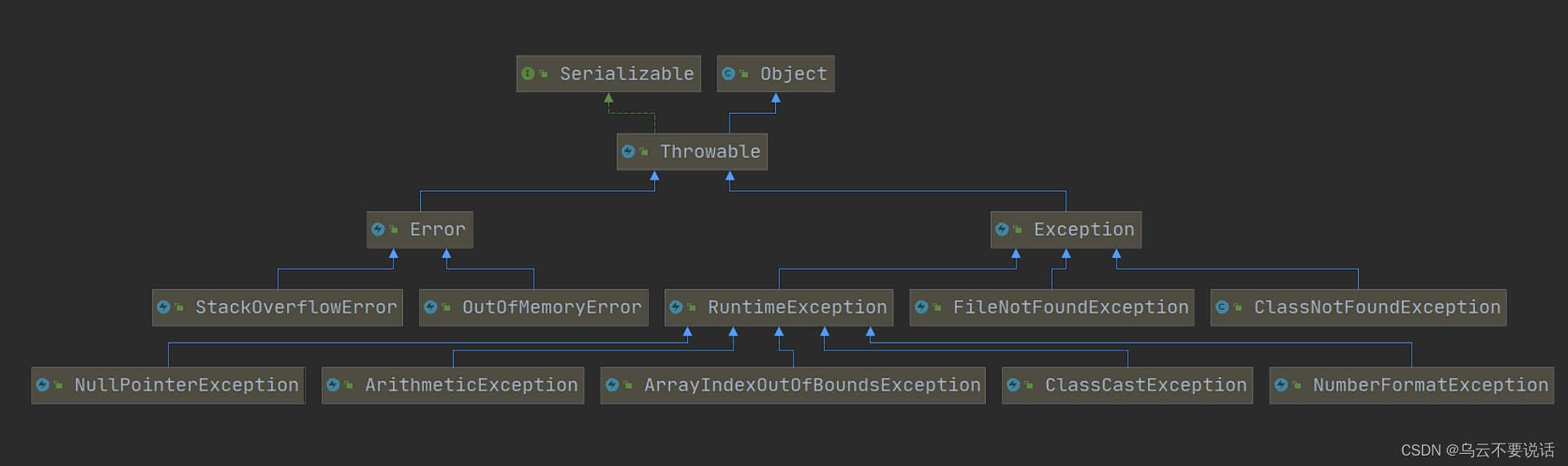Select the ClassCastException node

(x=1127, y=385)
